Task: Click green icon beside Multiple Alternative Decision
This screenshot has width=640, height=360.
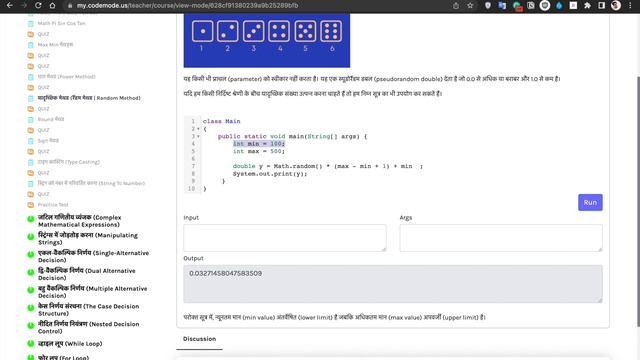Action: [31, 290]
